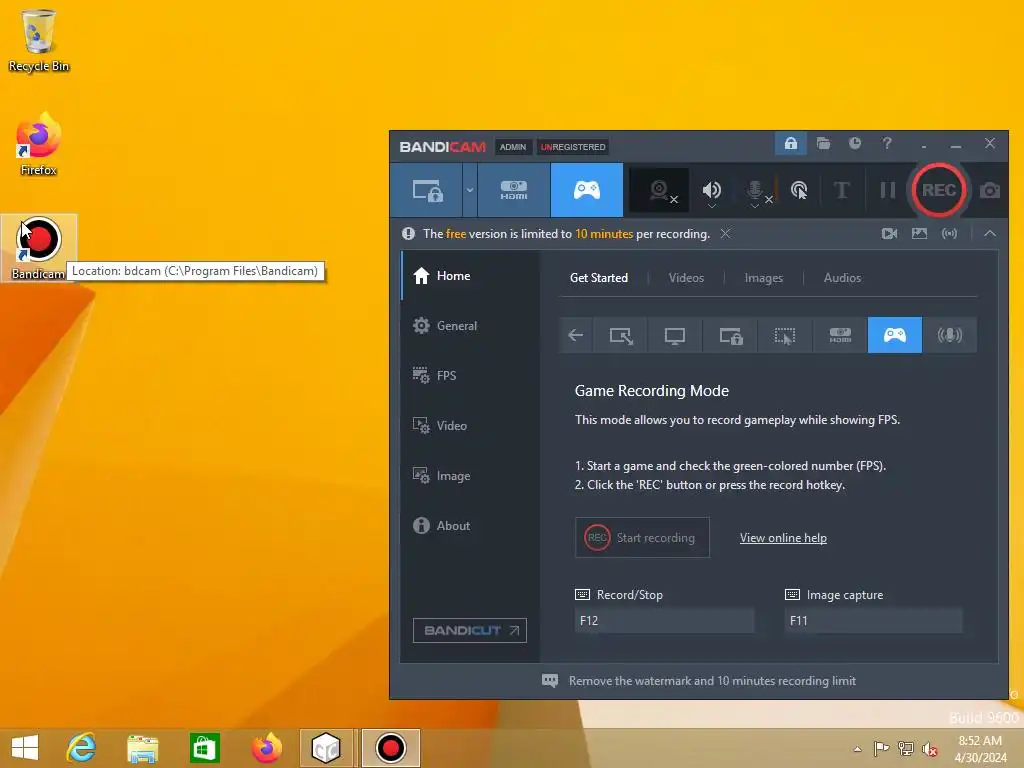This screenshot has height=768, width=1024.
Task: Click the lock icon in title bar
Action: point(790,144)
